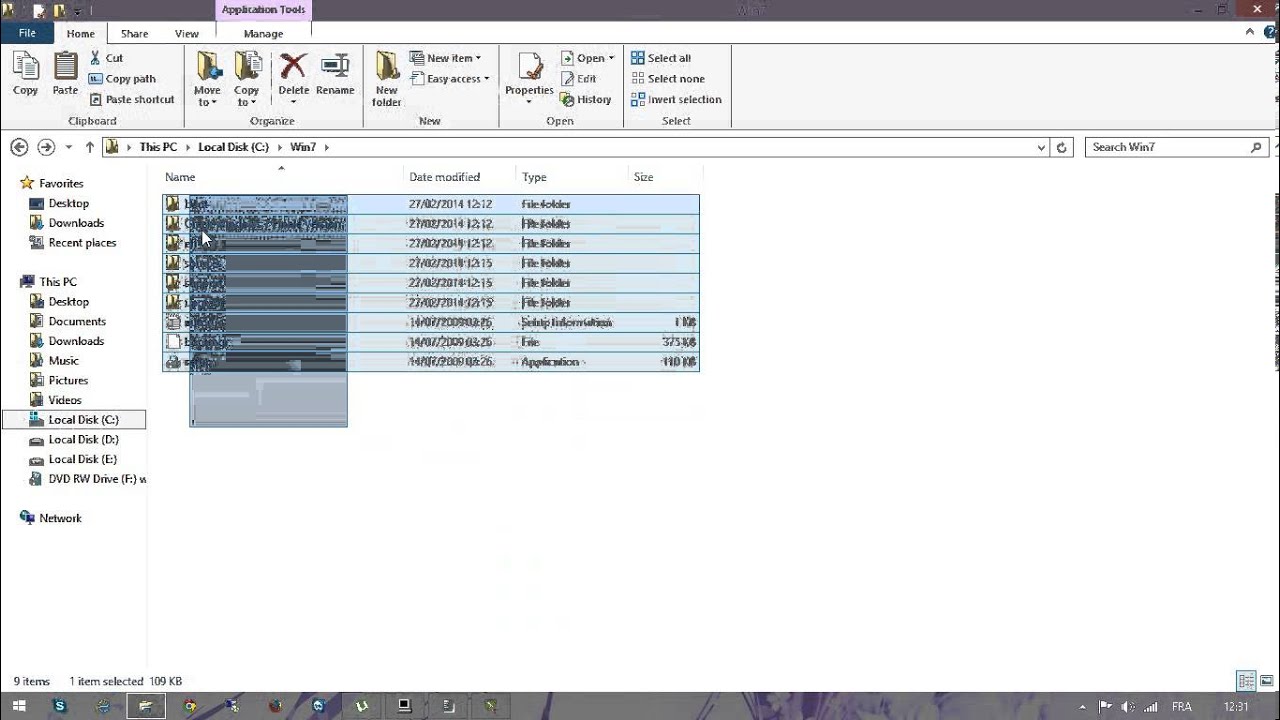1280x720 pixels.
Task: Expand the Move to dropdown
Action: [x=207, y=97]
